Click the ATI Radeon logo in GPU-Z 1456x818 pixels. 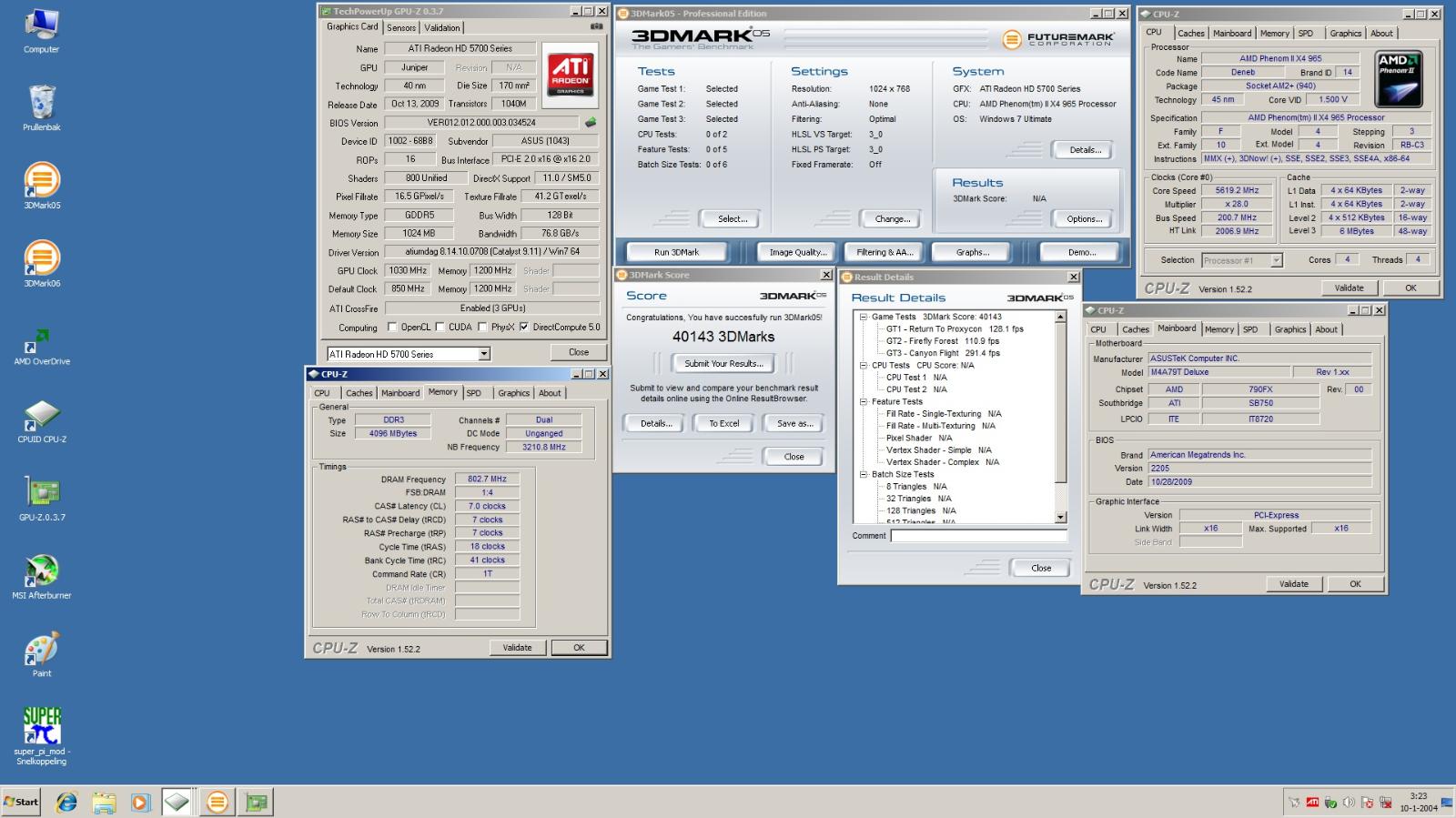571,75
